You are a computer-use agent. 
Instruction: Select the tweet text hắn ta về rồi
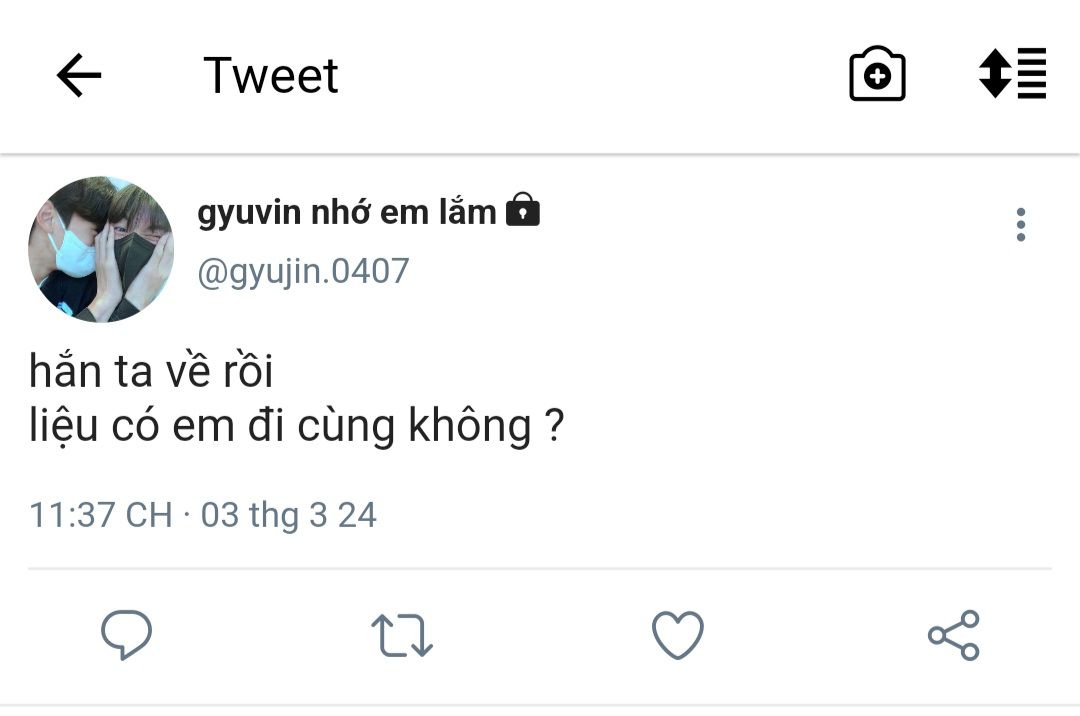pyautogui.click(x=152, y=371)
